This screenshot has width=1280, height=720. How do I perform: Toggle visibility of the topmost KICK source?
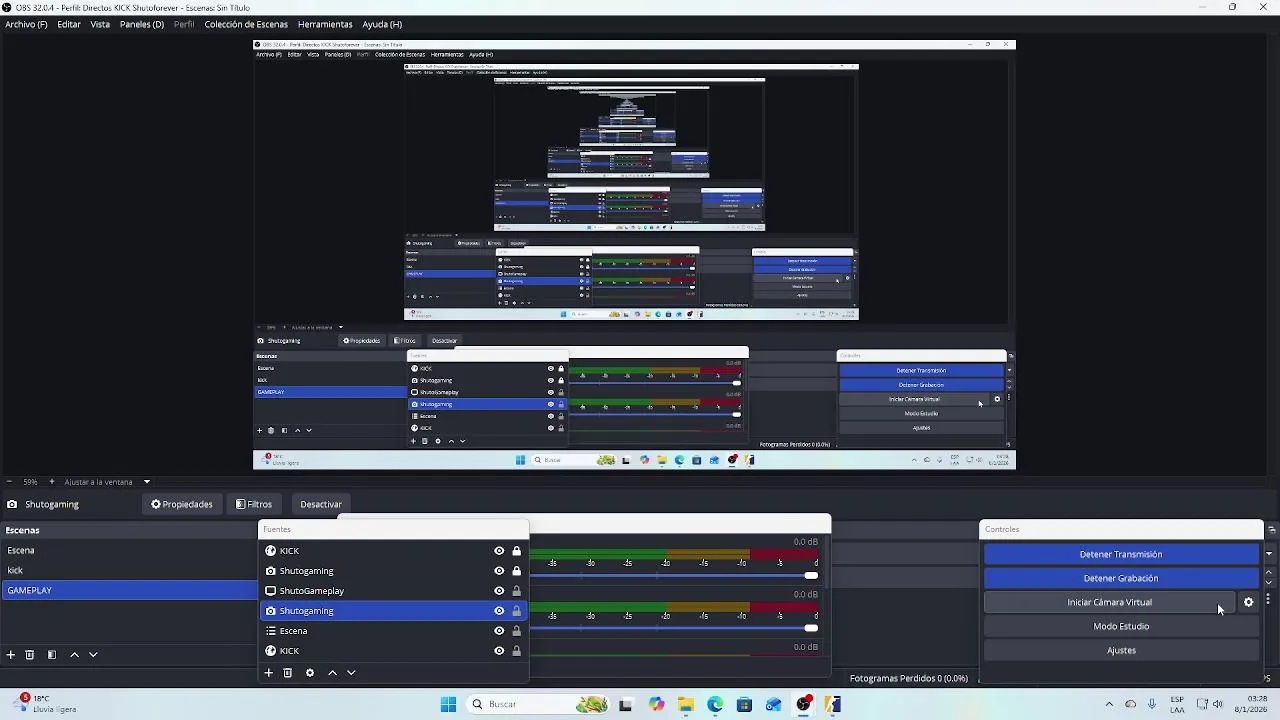(499, 551)
